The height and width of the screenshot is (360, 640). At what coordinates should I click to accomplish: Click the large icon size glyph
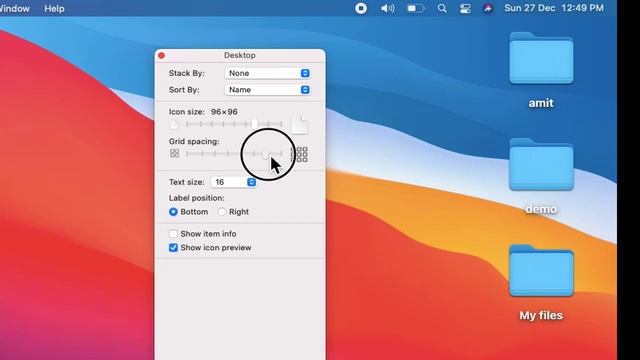[x=300, y=124]
